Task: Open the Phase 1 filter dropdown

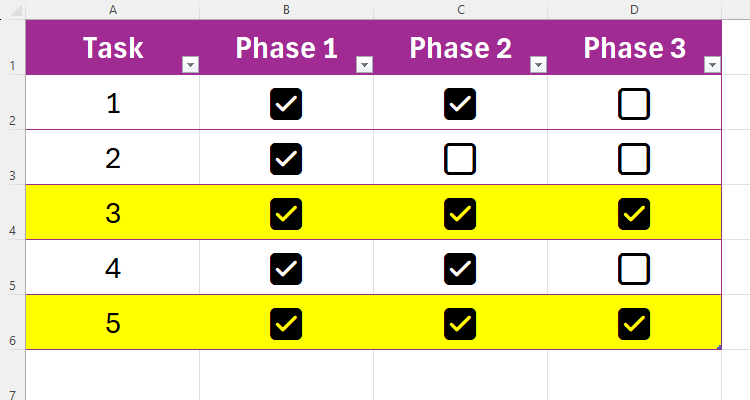Action: 364,65
